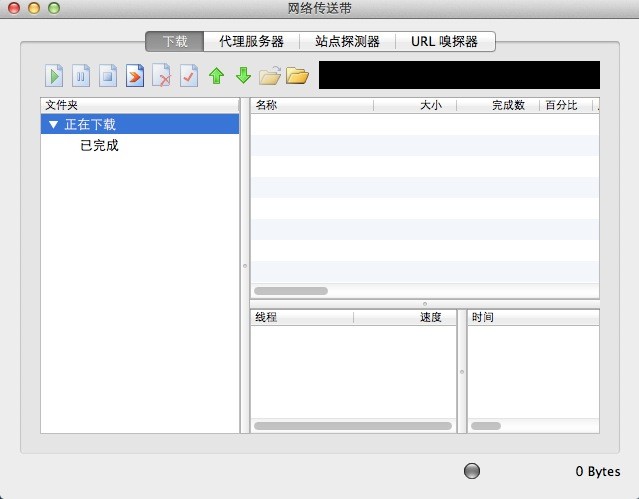
Task: Click the stop download icon
Action: (108, 76)
